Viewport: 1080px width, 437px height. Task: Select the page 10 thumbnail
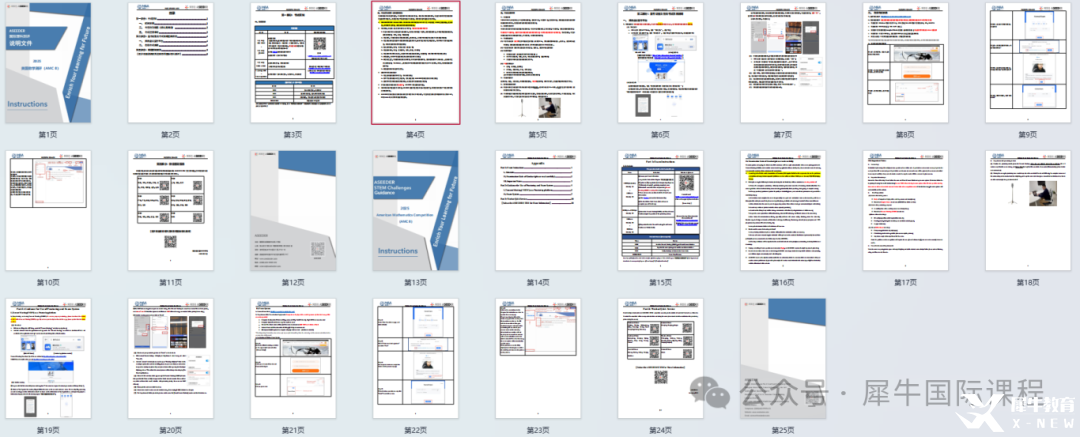pos(48,209)
